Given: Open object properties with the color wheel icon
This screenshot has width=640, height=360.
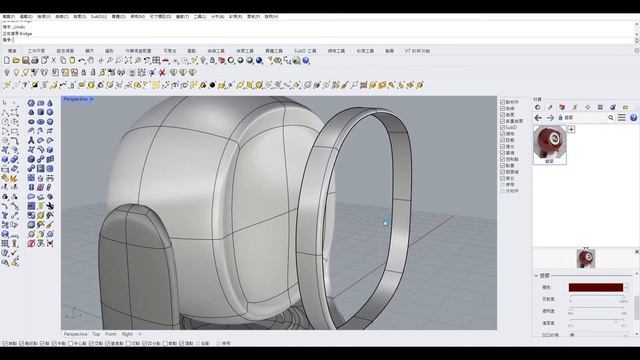Looking at the screenshot, I should (231, 60).
